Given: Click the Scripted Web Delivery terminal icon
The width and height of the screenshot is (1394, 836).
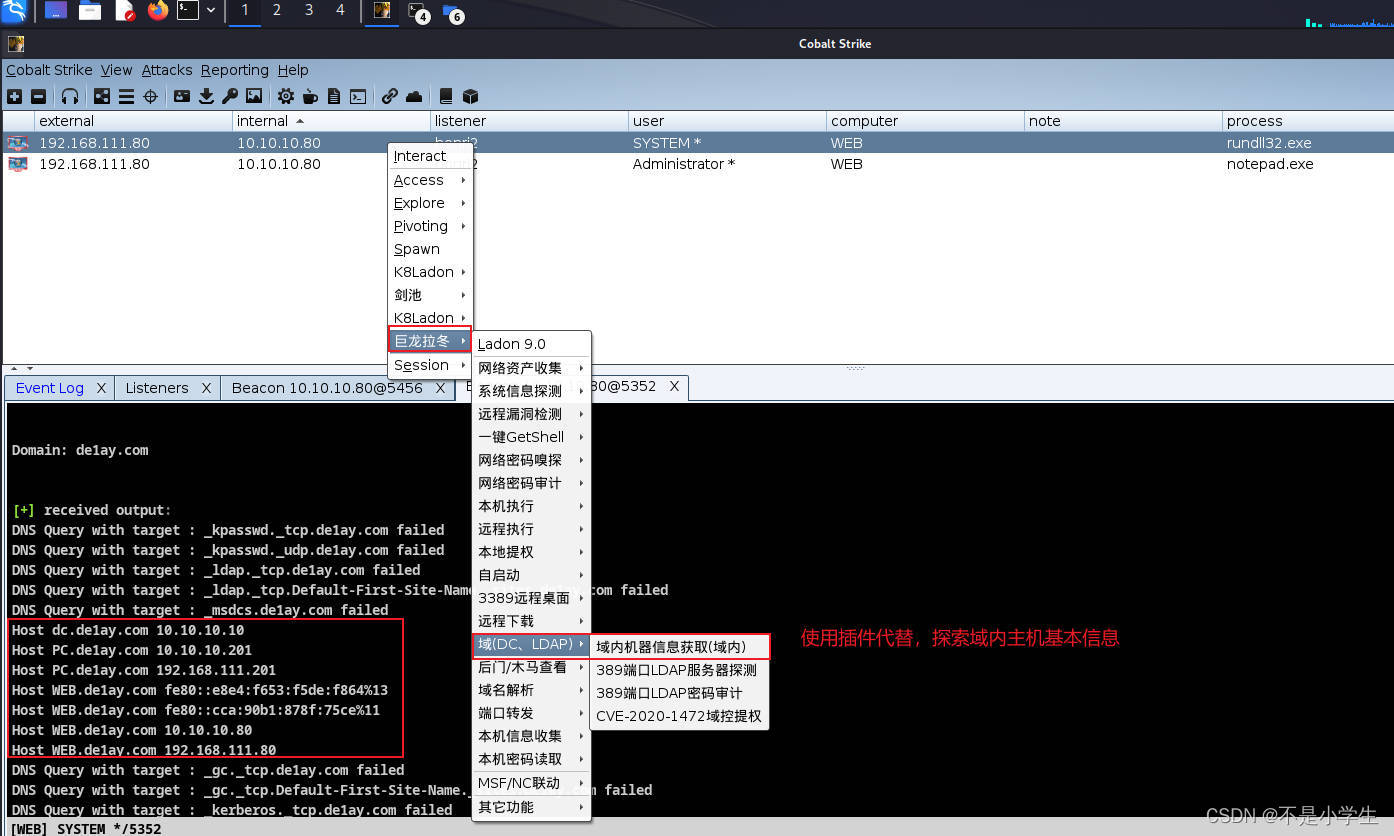Looking at the screenshot, I should click(358, 96).
